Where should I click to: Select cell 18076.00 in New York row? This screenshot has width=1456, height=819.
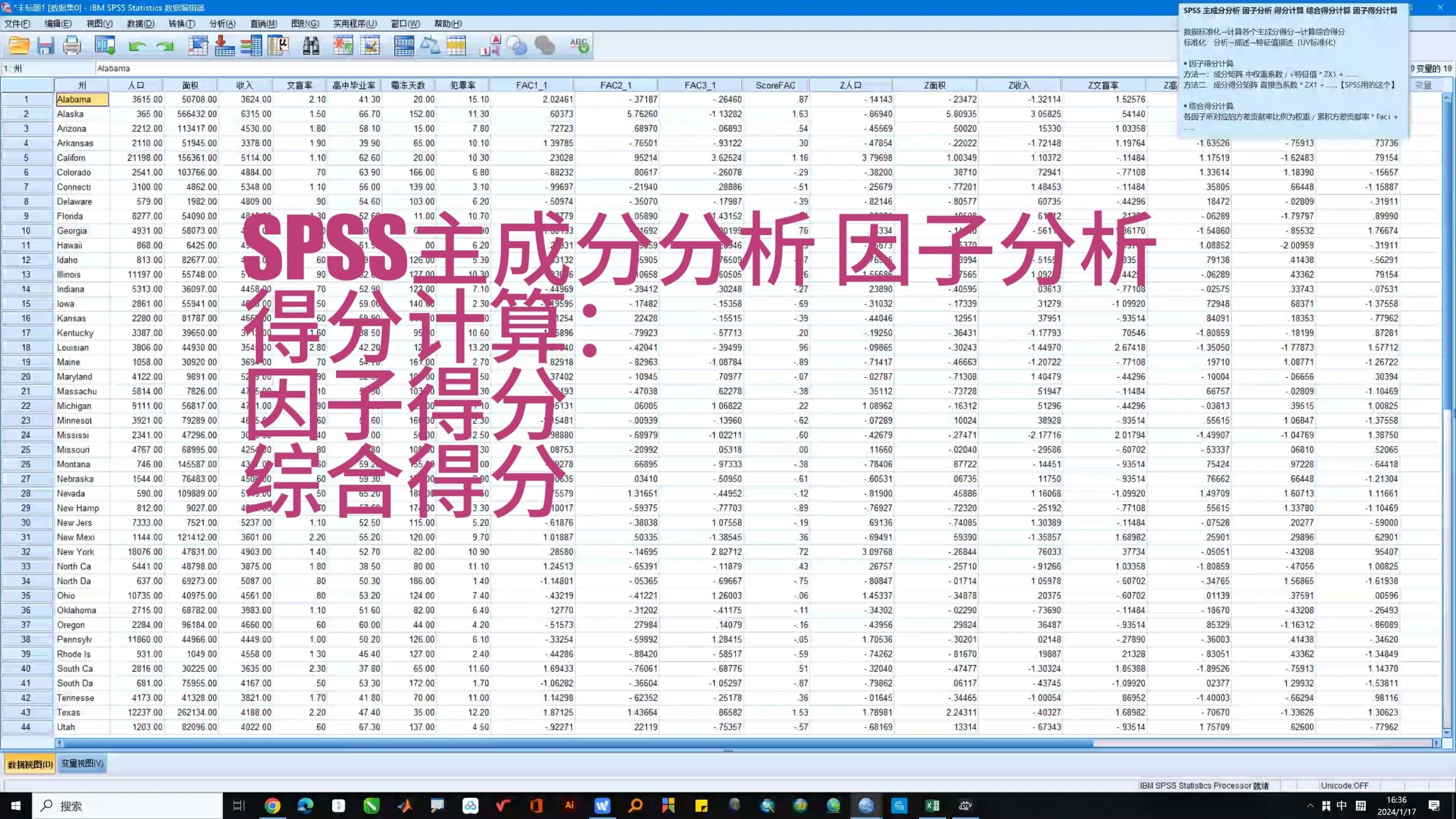pos(136,552)
